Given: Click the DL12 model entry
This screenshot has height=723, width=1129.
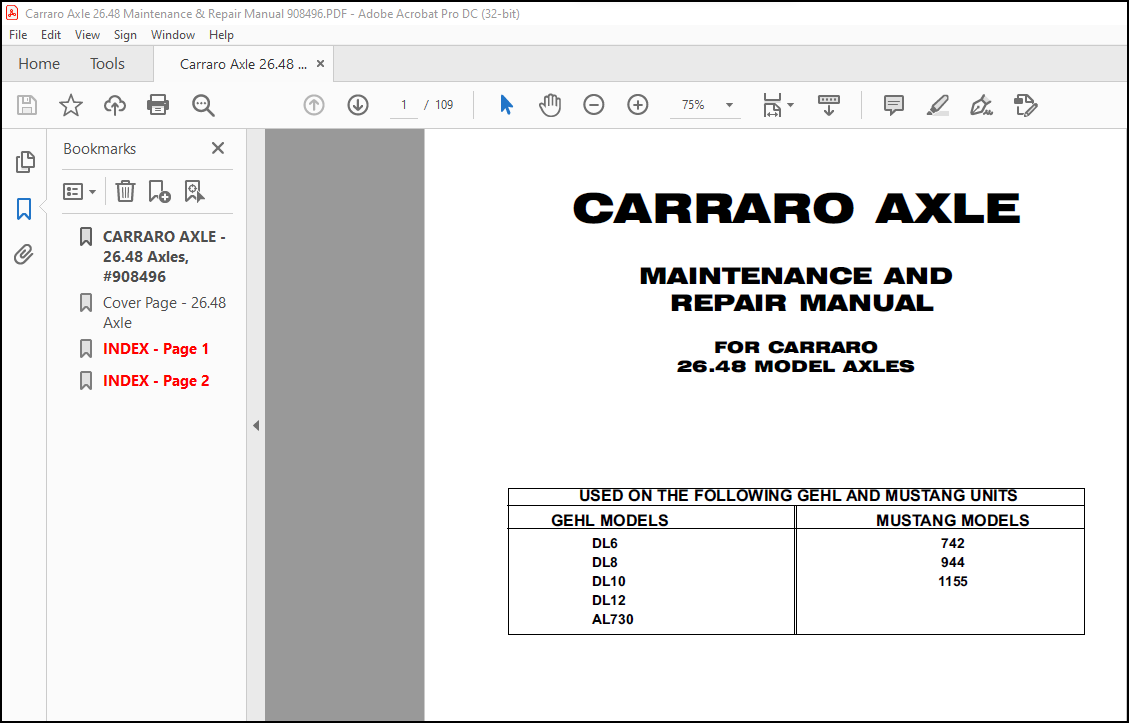Looking at the screenshot, I should click(608, 600).
